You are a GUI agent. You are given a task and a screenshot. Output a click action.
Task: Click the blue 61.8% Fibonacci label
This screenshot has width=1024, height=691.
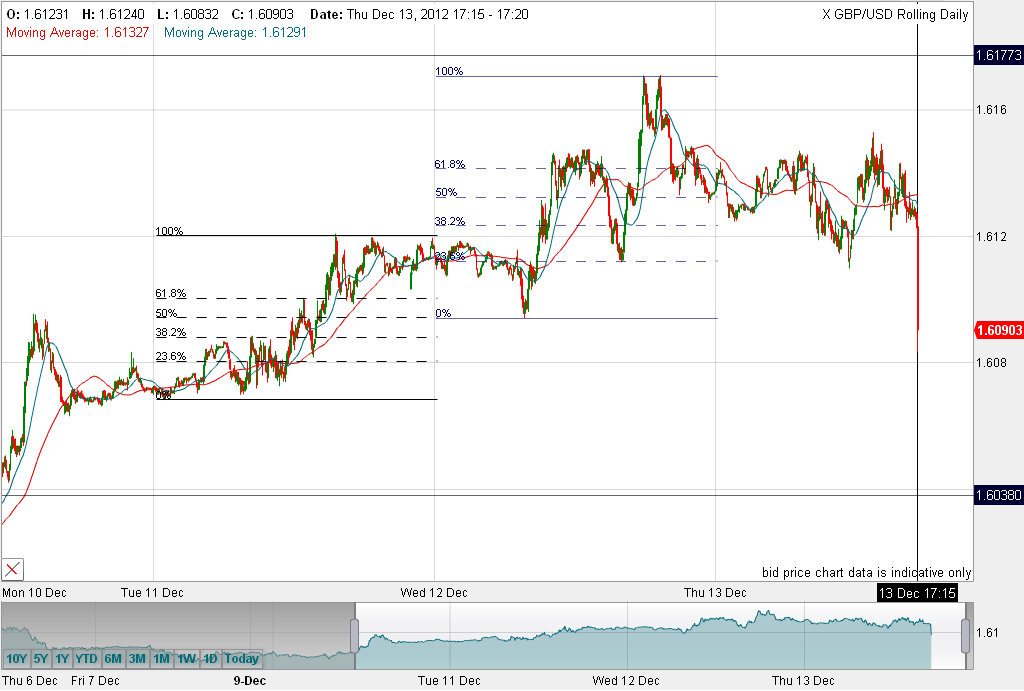pos(450,164)
